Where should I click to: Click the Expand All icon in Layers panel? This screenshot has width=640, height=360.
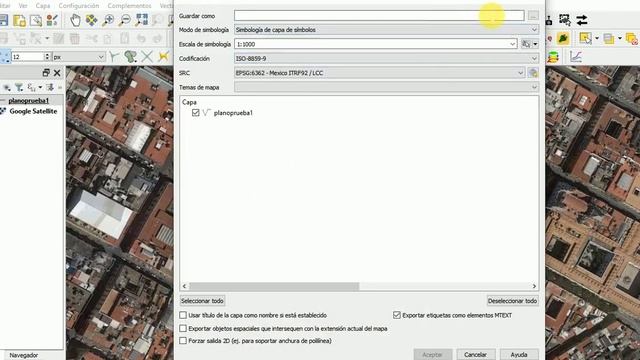point(50,87)
